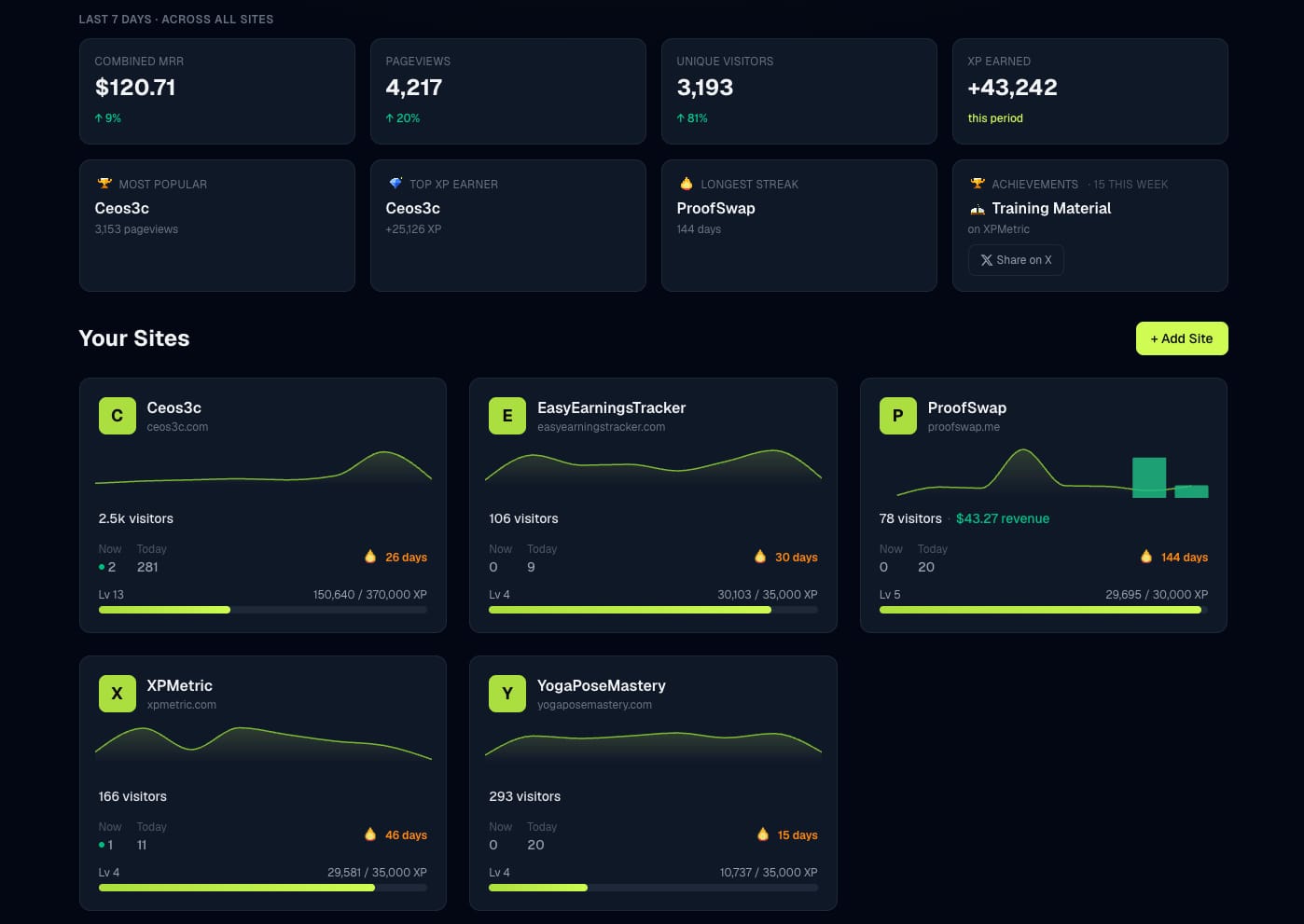Open the ceos3c.com link
Image resolution: width=1304 pixels, height=924 pixels.
pyautogui.click(x=177, y=427)
